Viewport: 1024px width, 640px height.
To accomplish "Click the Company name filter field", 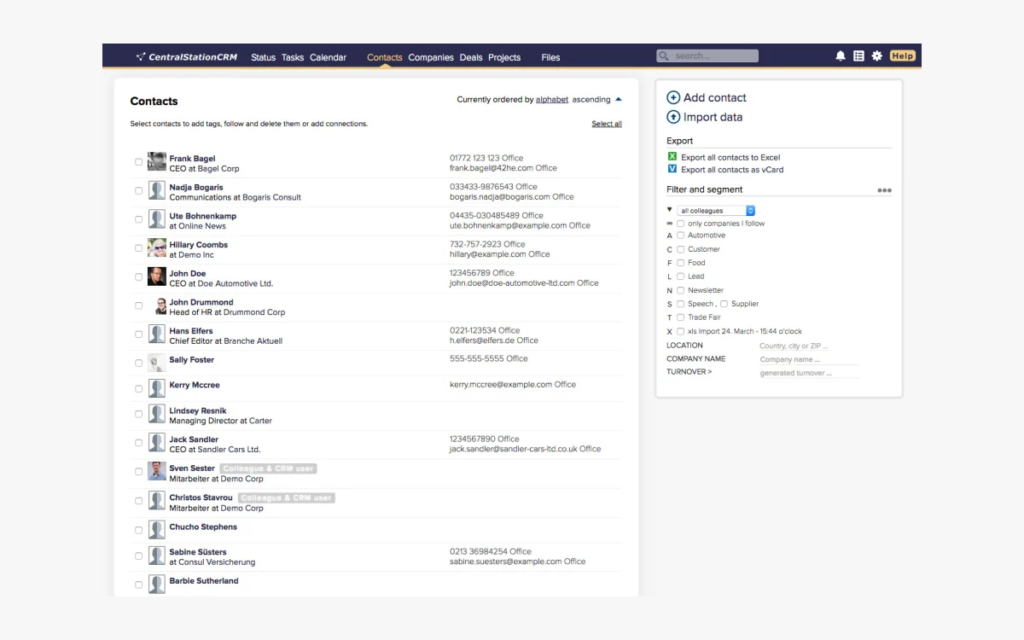I will pos(808,359).
